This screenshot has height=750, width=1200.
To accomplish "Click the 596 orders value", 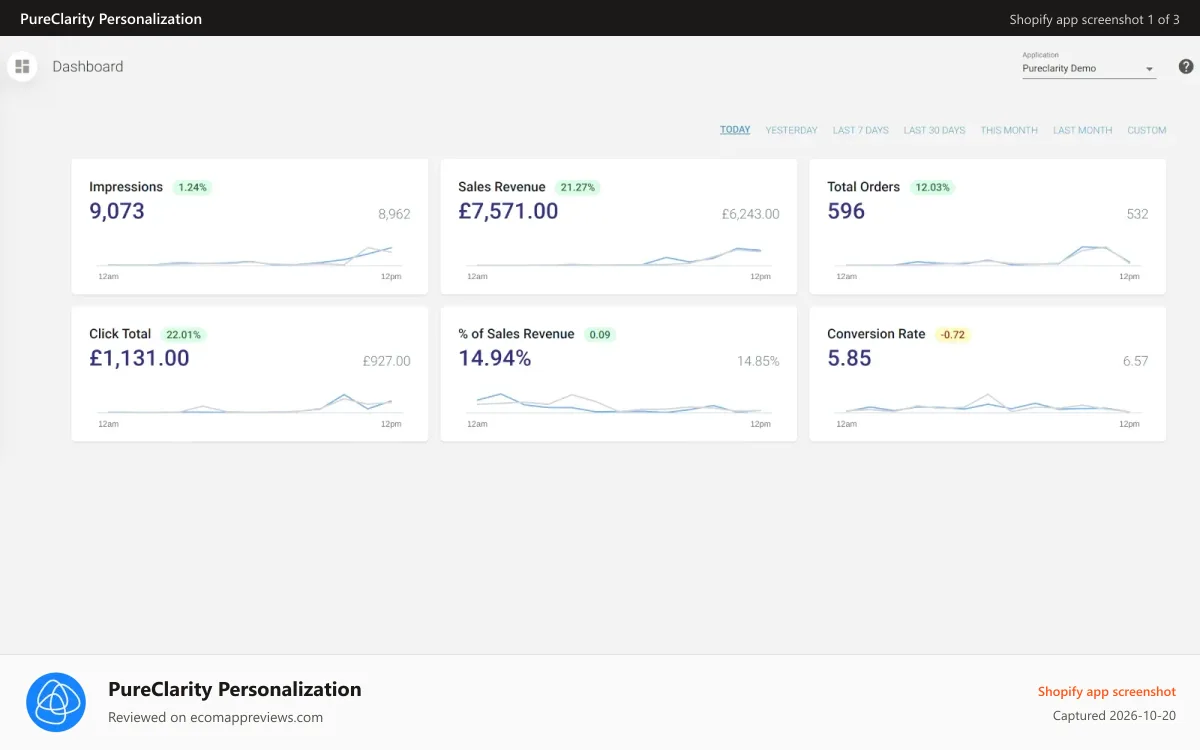I will [x=846, y=211].
